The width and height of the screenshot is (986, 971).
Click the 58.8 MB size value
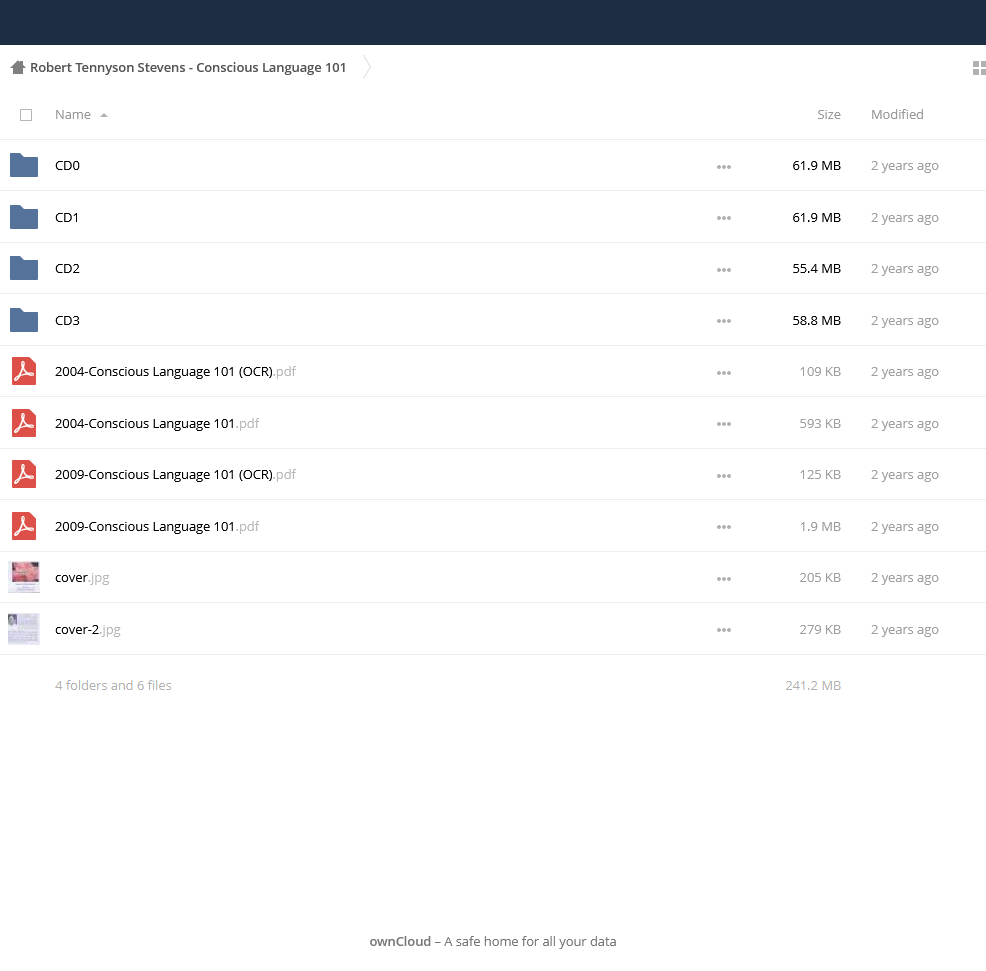(816, 320)
